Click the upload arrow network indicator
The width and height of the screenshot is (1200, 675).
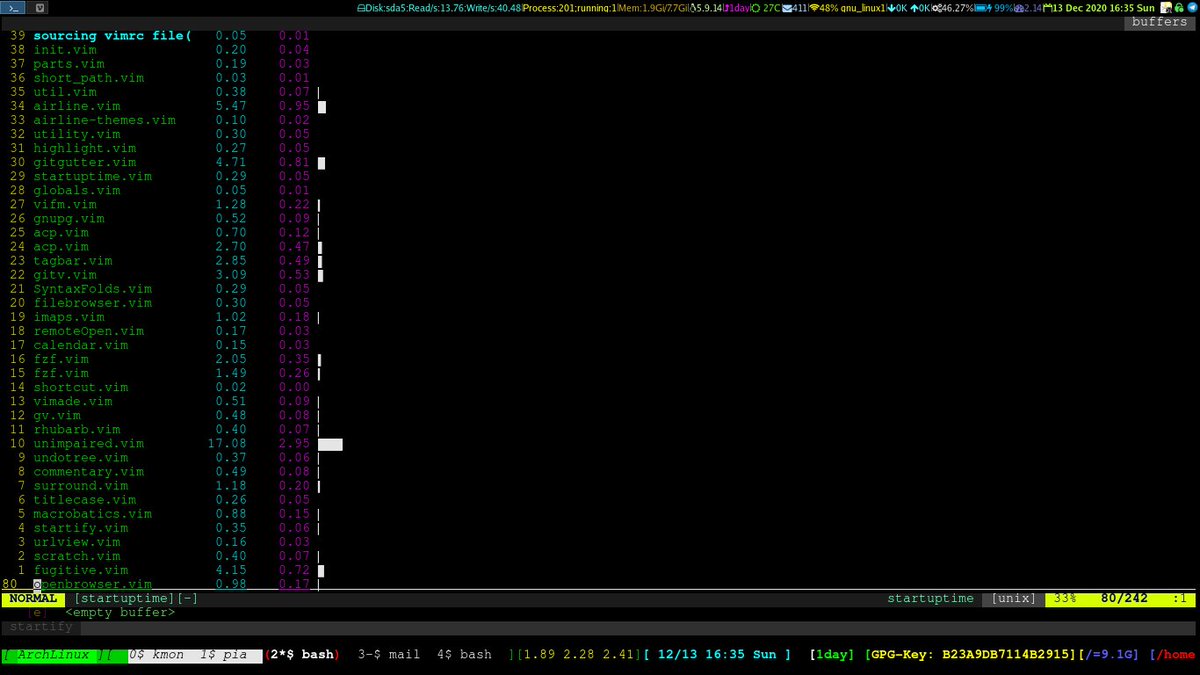point(914,8)
